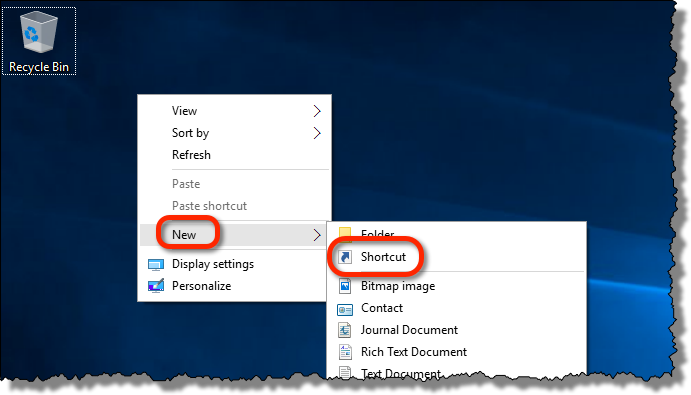Choose the grayed Paste entry

click(234, 184)
